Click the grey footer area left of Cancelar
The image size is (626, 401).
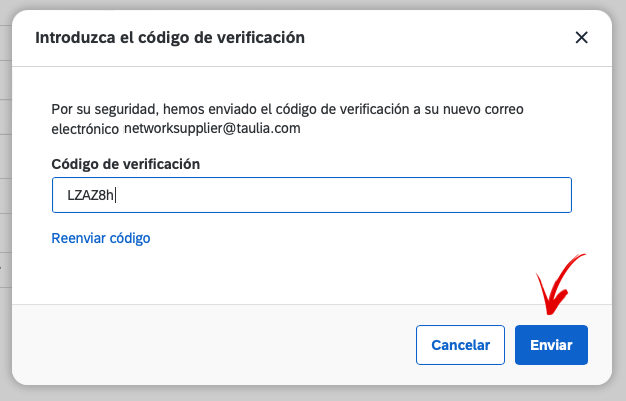click(214, 345)
